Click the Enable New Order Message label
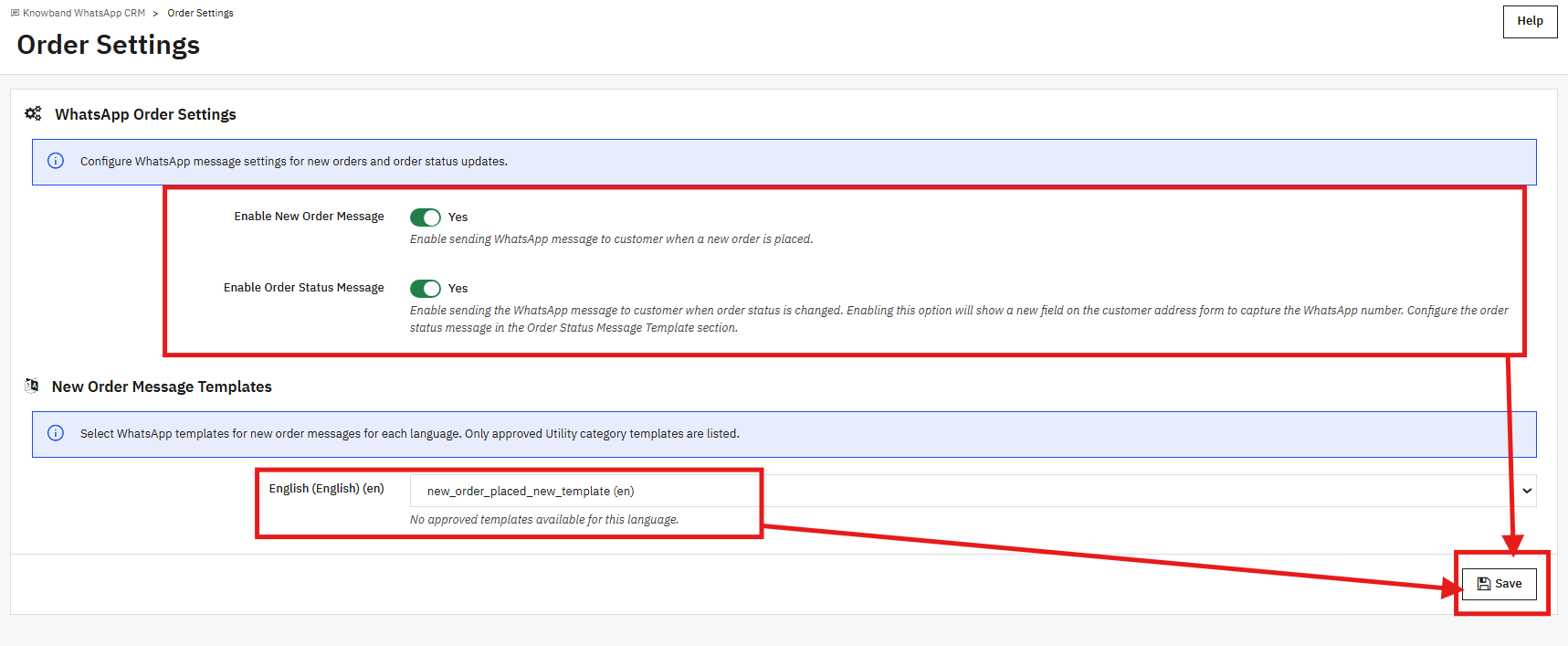Viewport: 1568px width, 646px height. click(309, 217)
